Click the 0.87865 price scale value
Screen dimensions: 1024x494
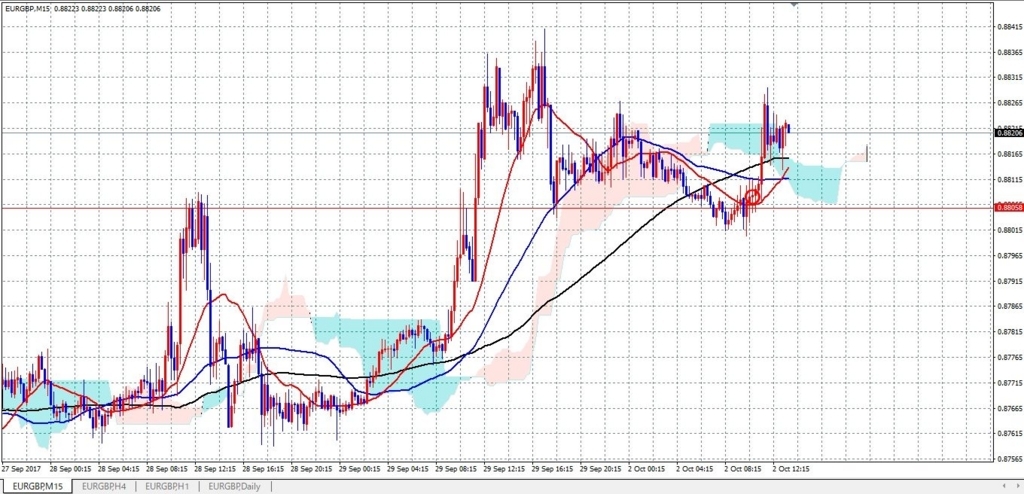click(x=1008, y=306)
